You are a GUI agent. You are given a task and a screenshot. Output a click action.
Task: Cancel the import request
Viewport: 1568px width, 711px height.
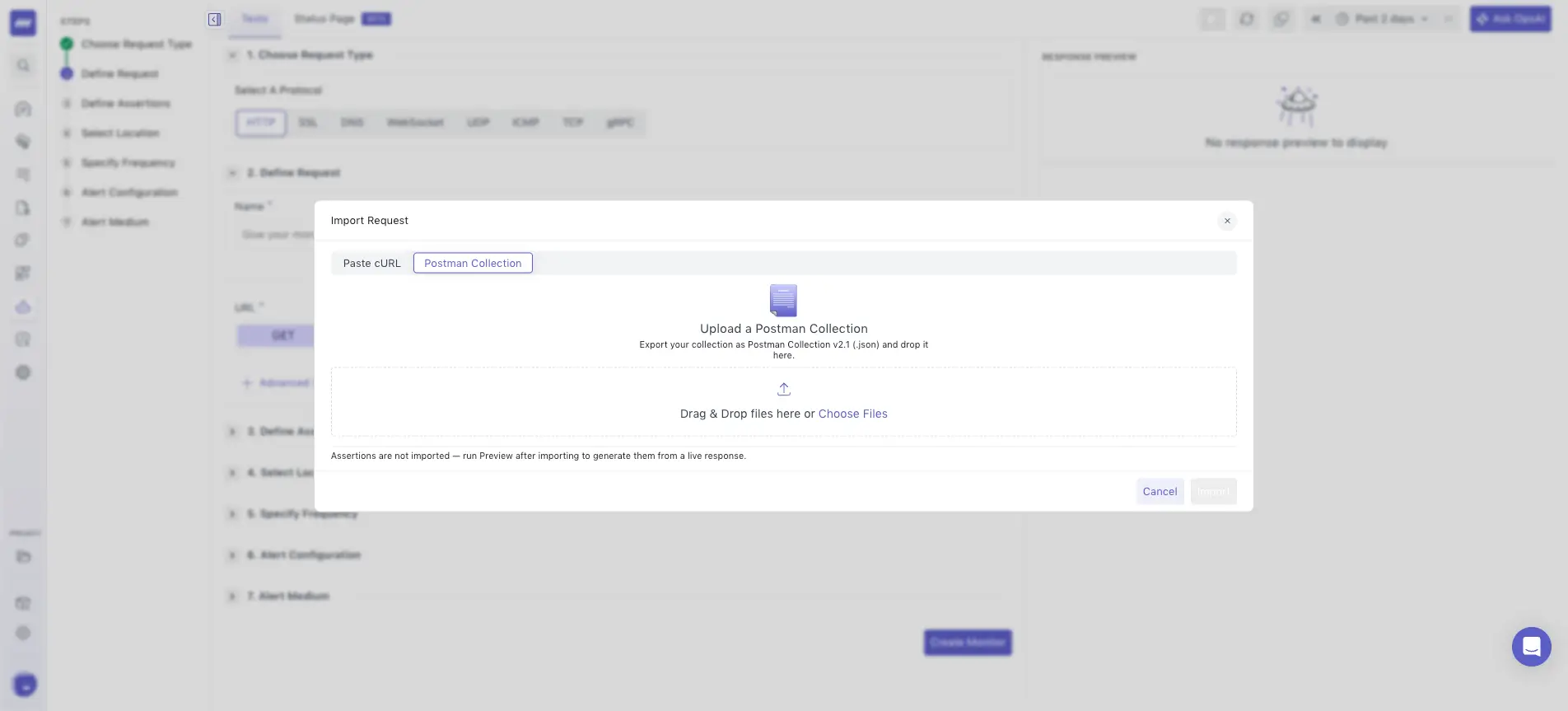1160,492
